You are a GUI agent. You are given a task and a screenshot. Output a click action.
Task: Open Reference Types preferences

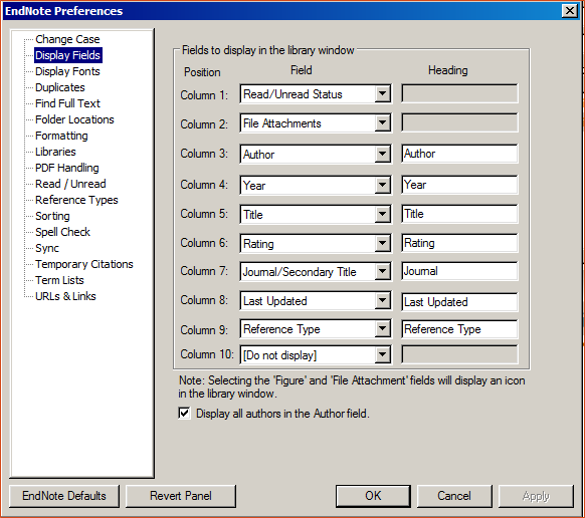tap(76, 200)
